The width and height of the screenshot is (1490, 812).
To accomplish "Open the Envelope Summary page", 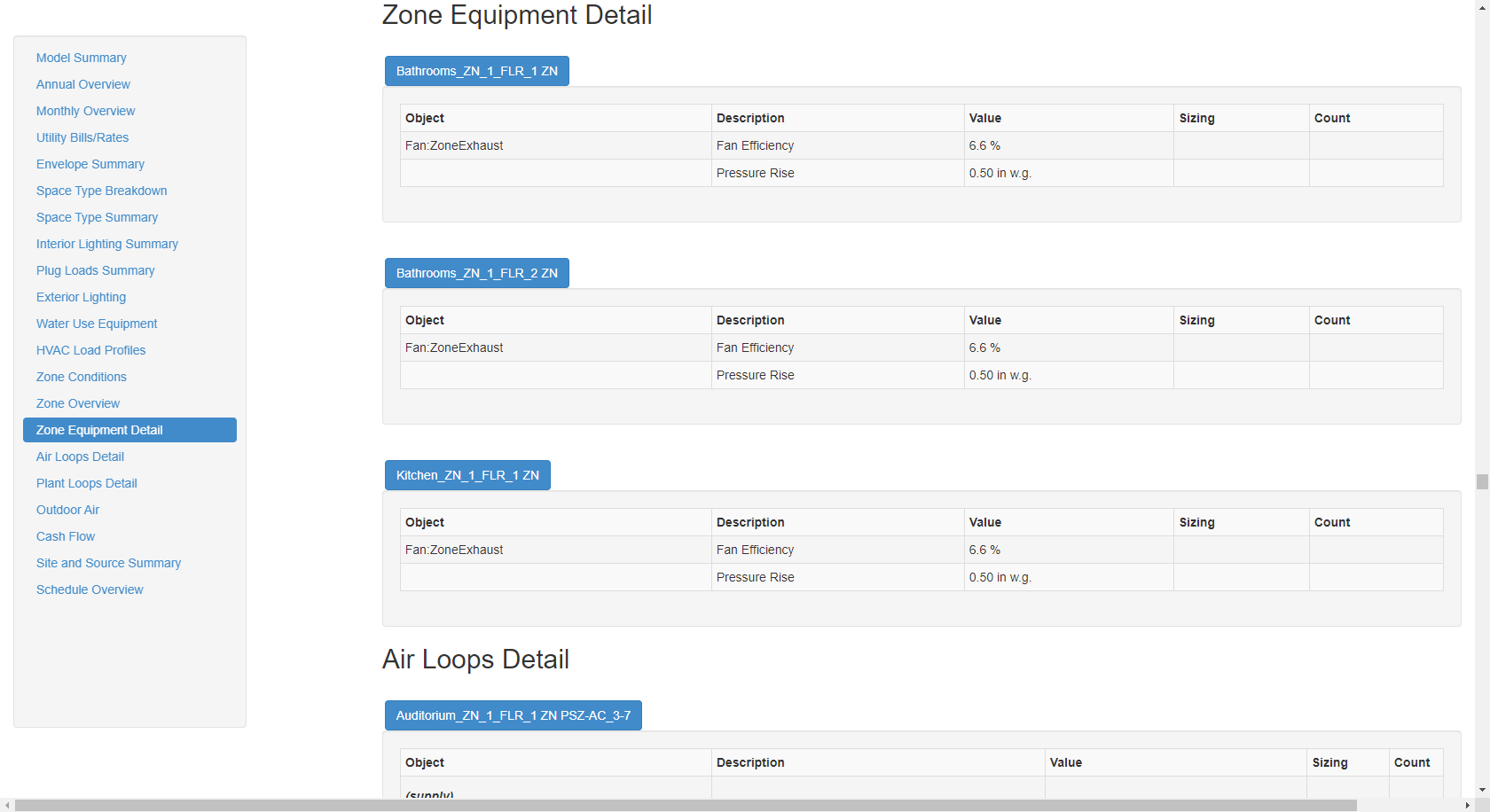I will [90, 164].
